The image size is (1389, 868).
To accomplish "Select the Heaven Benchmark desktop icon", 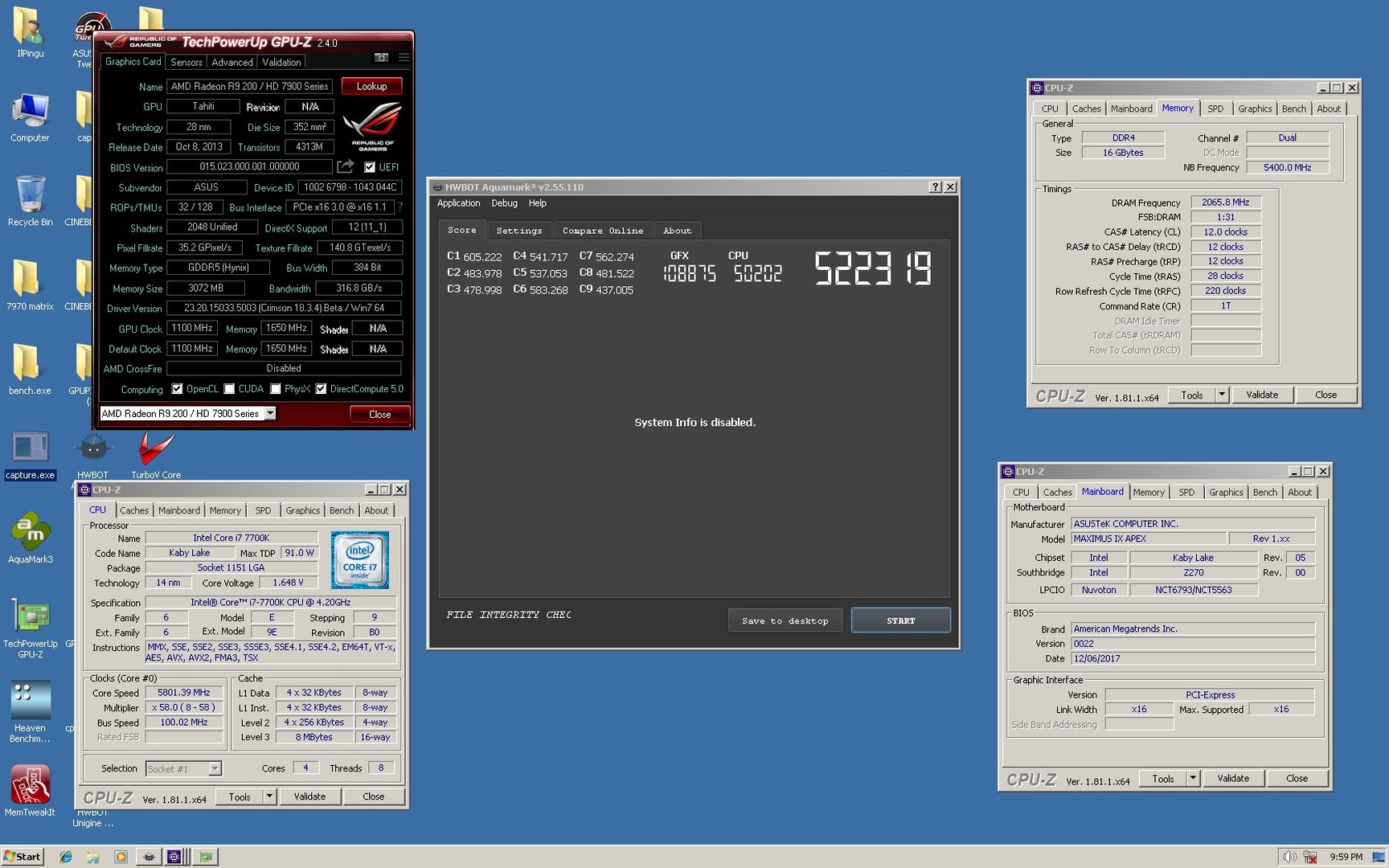I will (x=30, y=712).
